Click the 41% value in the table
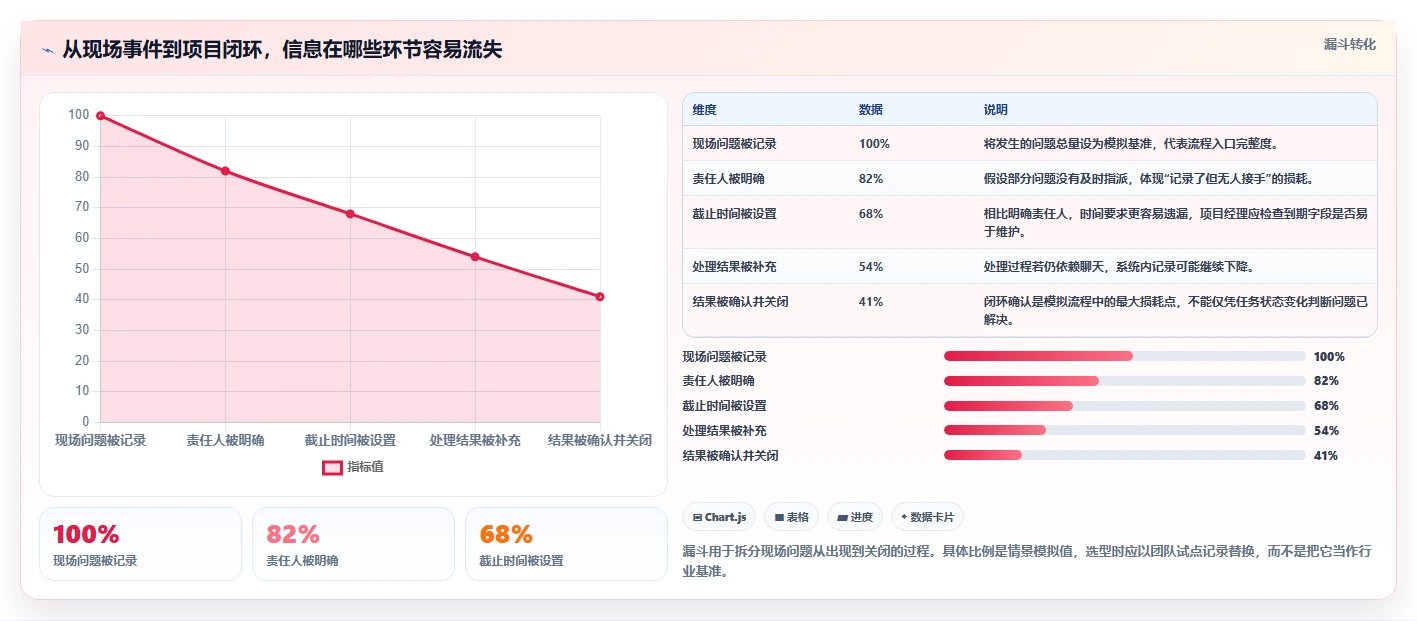The image size is (1417, 621). [x=870, y=302]
